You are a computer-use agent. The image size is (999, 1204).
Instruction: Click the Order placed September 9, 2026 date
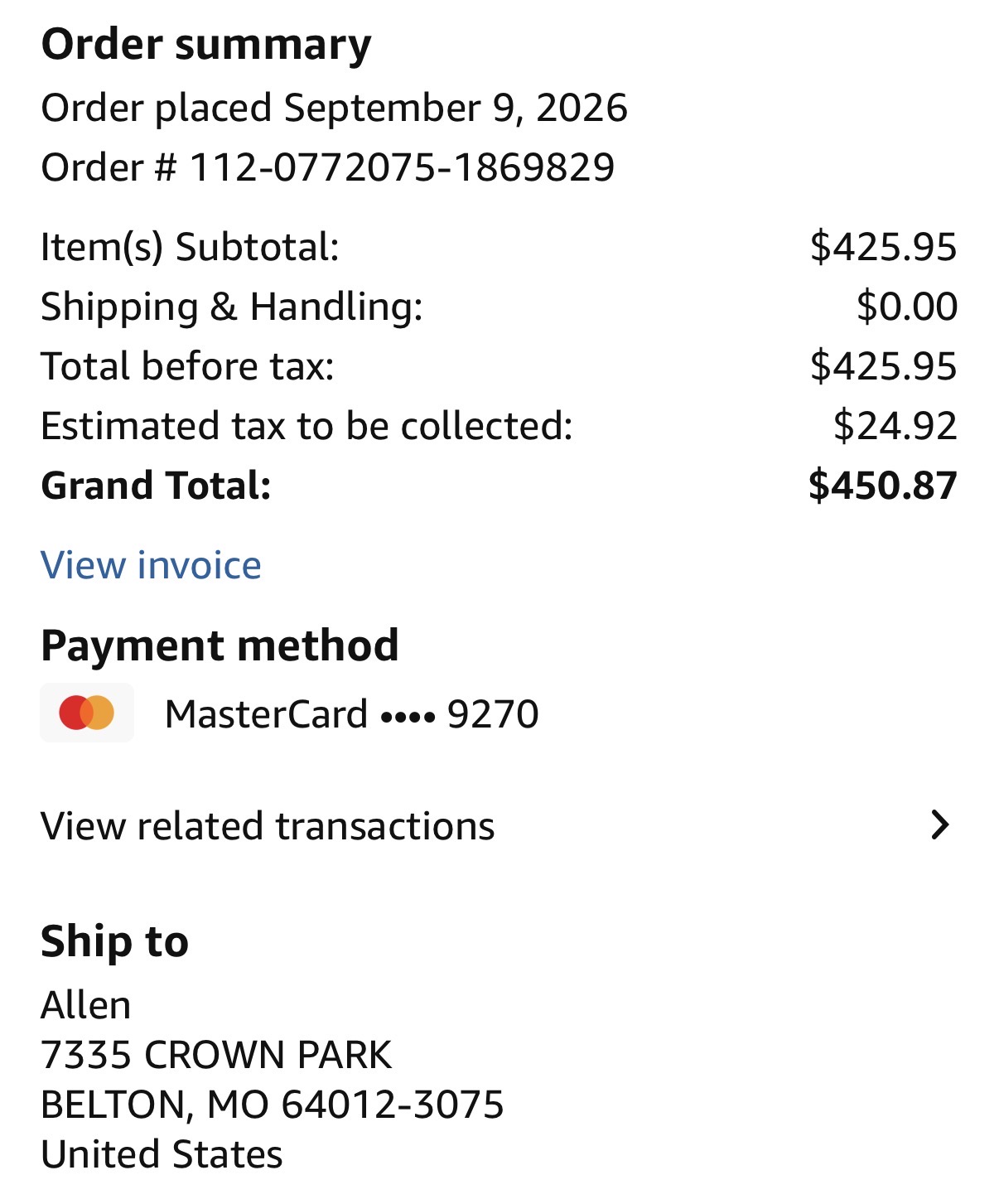tap(335, 108)
